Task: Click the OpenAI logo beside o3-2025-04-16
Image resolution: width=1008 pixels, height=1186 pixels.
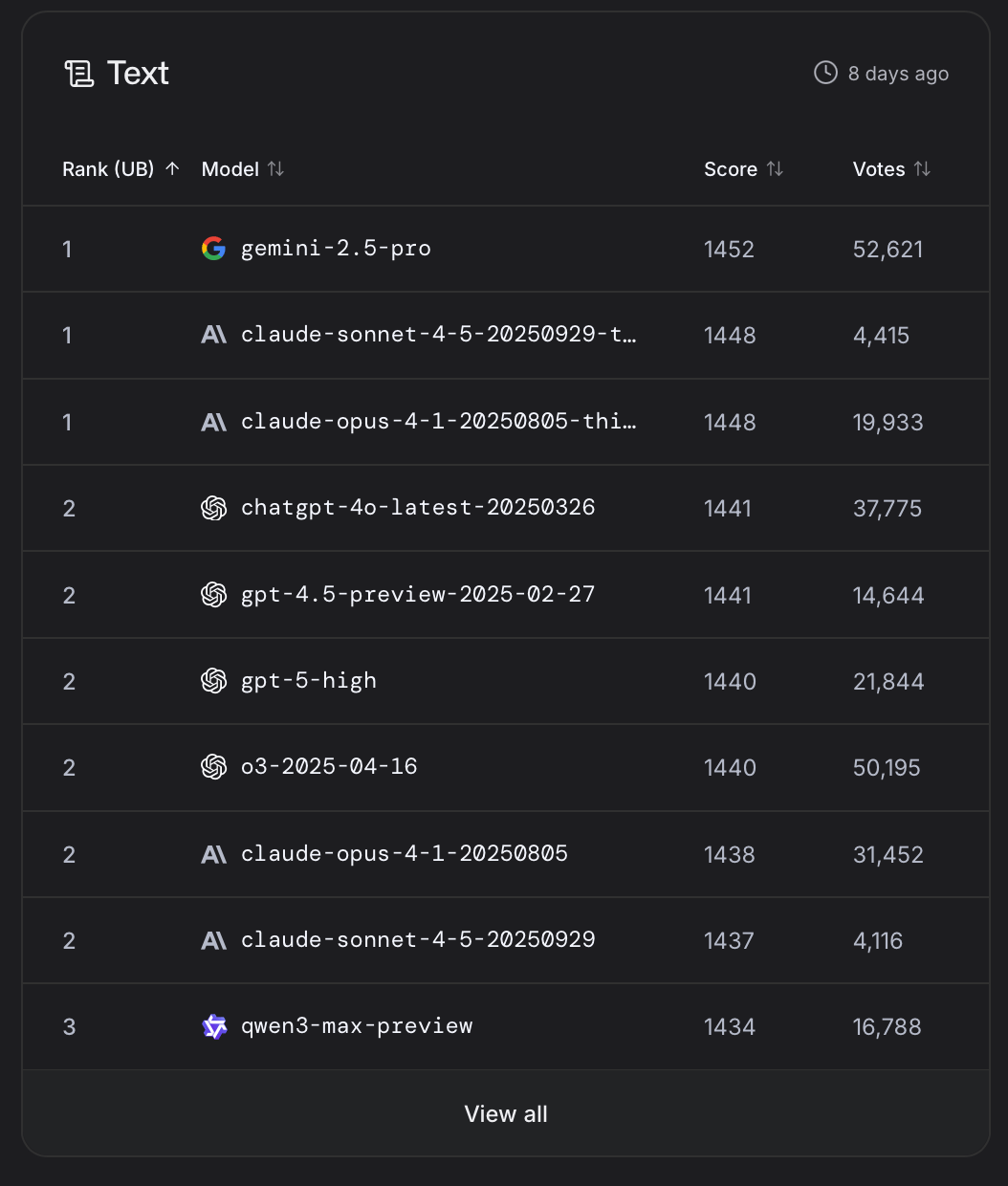Action: coord(213,767)
